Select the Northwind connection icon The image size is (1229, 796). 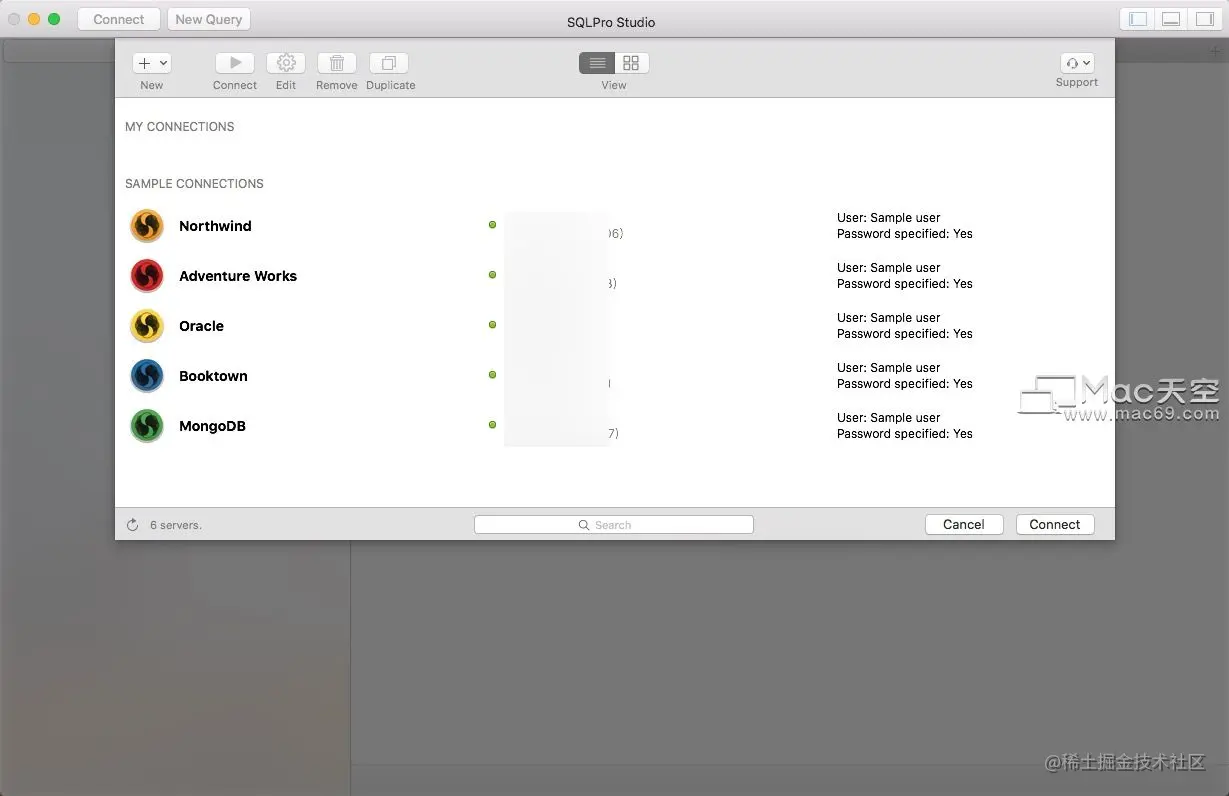(x=147, y=226)
